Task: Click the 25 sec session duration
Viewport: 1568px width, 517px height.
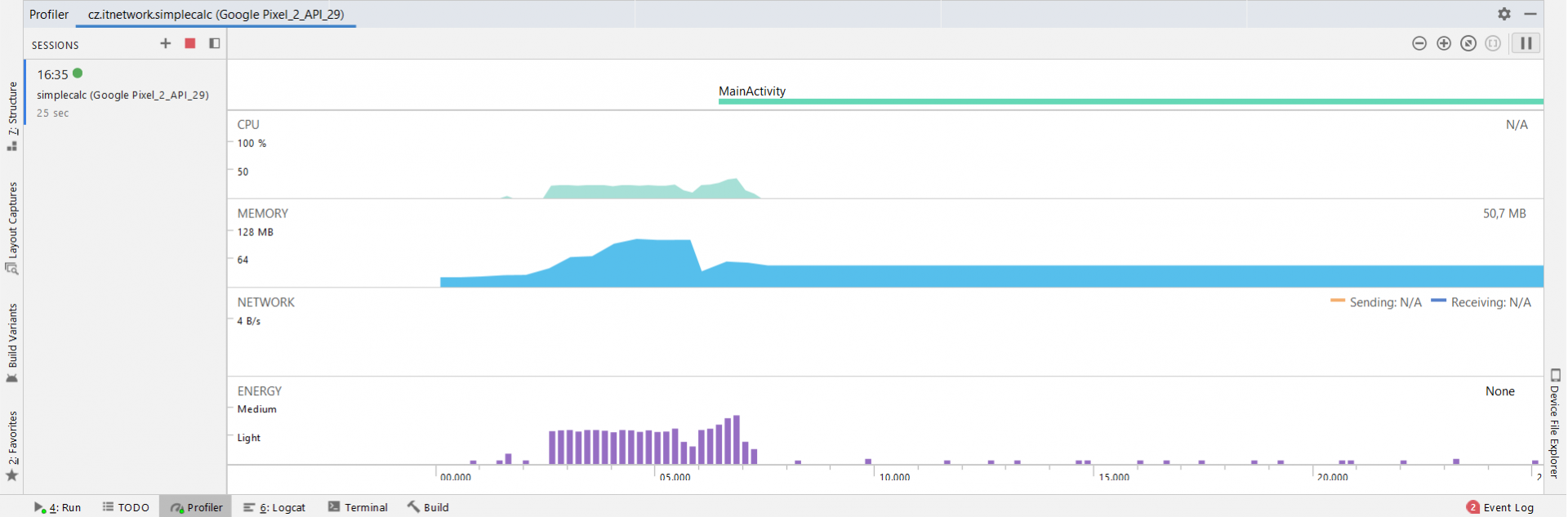Action: [53, 114]
